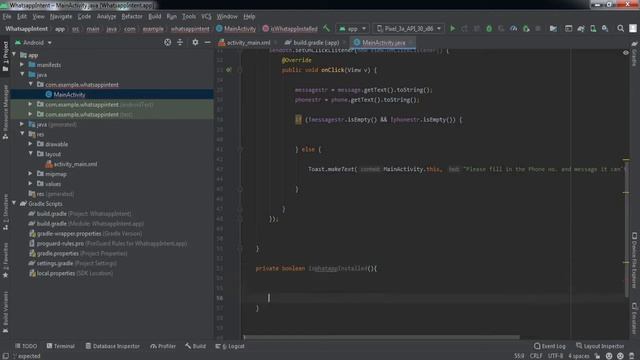The height and width of the screenshot is (360, 640).
Task: Switch to the build.gradle (app) editor tab
Action: [x=313, y=42]
